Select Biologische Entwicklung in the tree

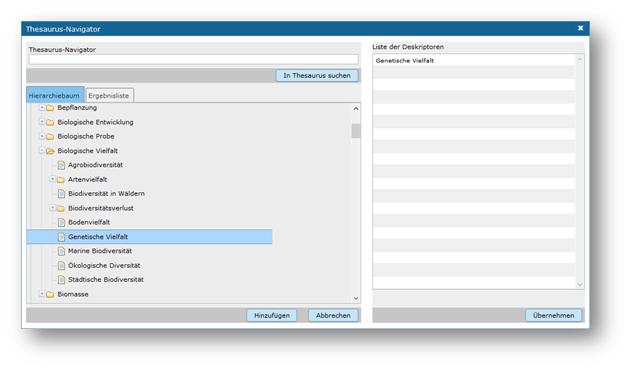click(95, 122)
